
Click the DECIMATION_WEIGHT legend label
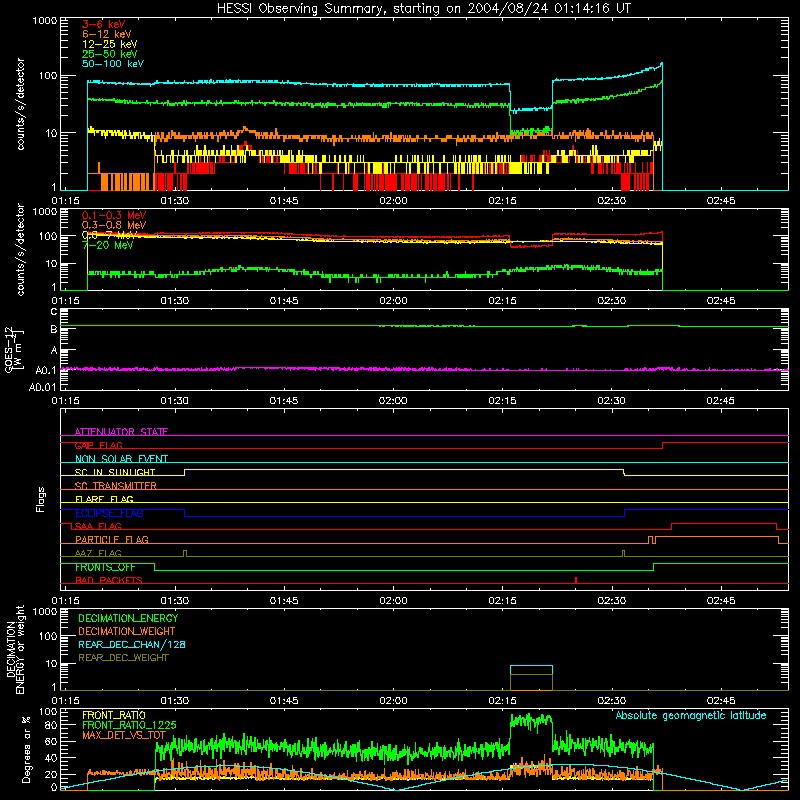pyautogui.click(x=127, y=632)
